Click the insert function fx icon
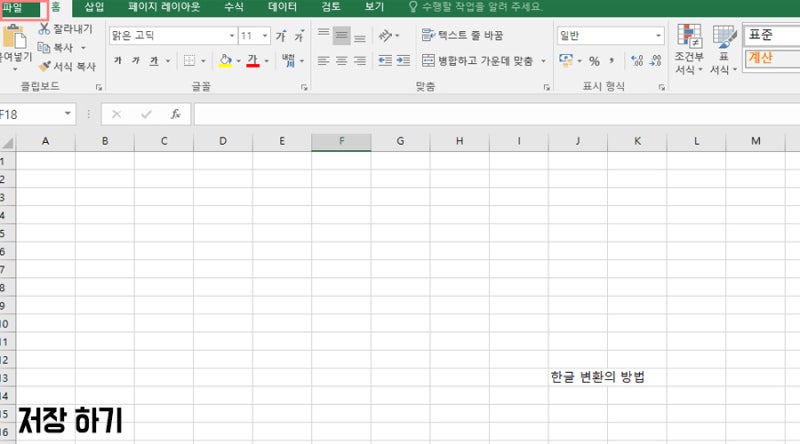The image size is (800, 444). (176, 114)
